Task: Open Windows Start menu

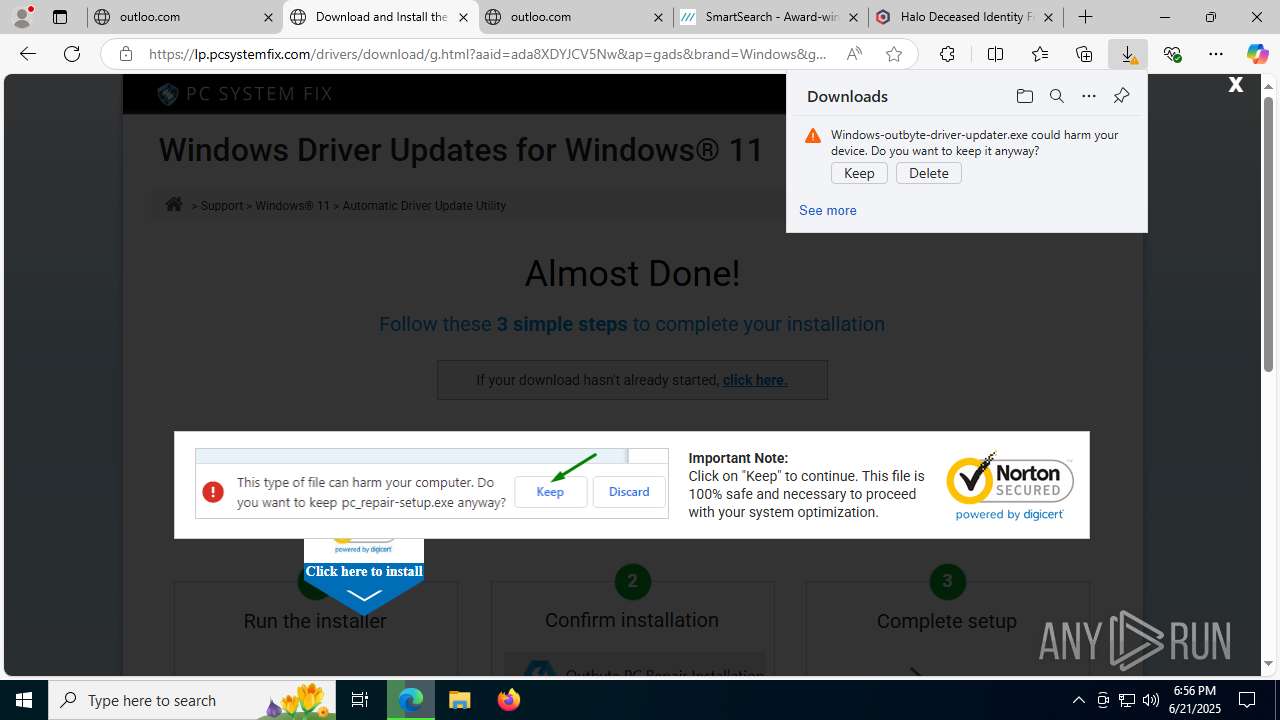Action: (24, 700)
